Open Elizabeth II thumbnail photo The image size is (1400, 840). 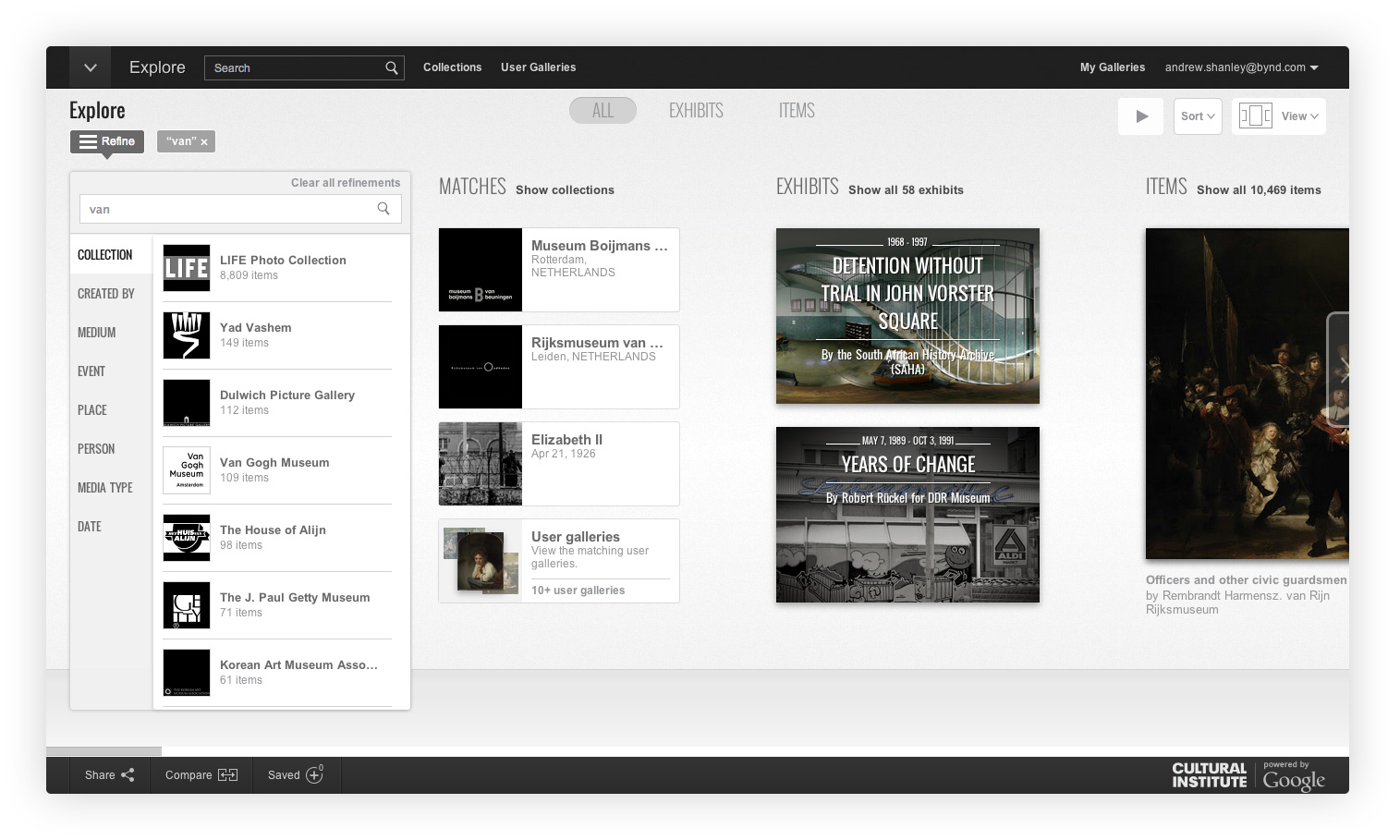[481, 464]
